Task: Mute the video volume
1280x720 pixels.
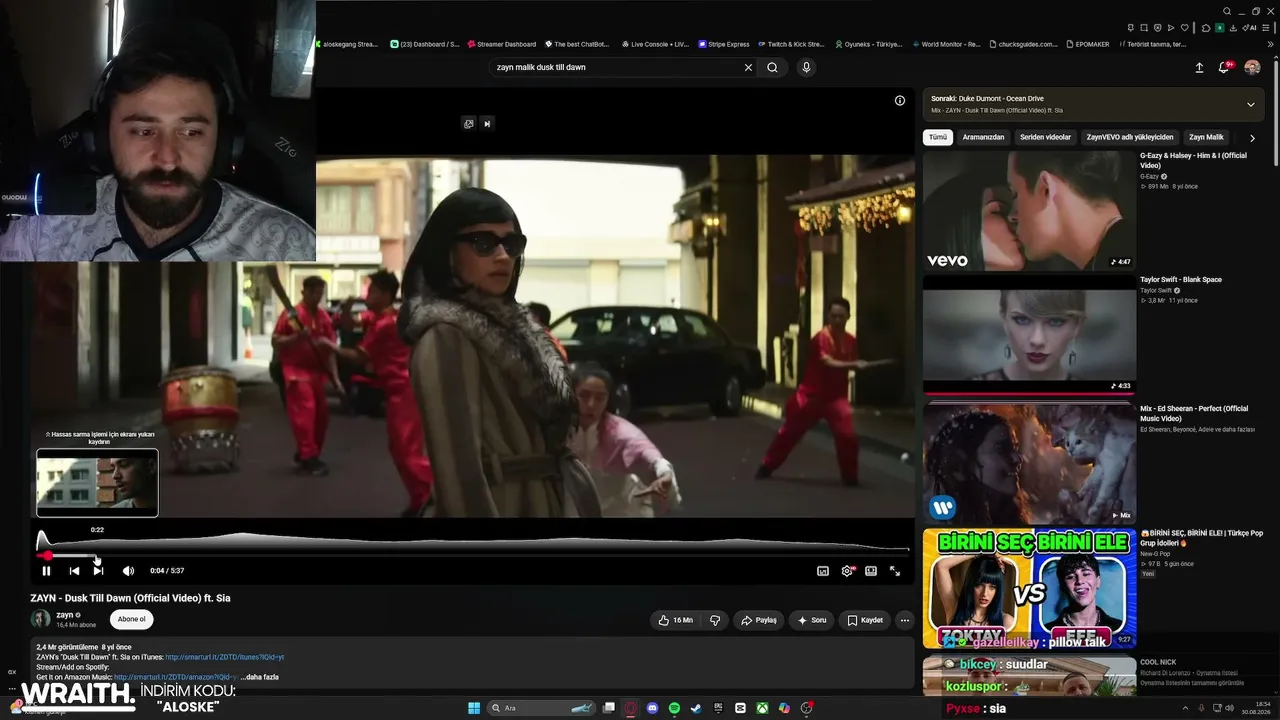Action: [128, 571]
